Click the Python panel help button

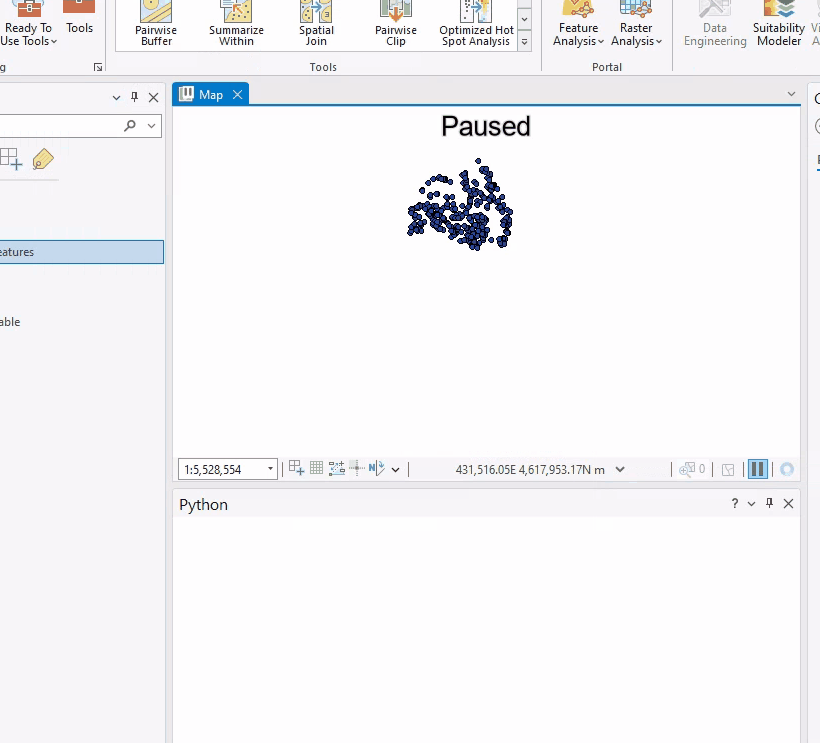(x=733, y=503)
